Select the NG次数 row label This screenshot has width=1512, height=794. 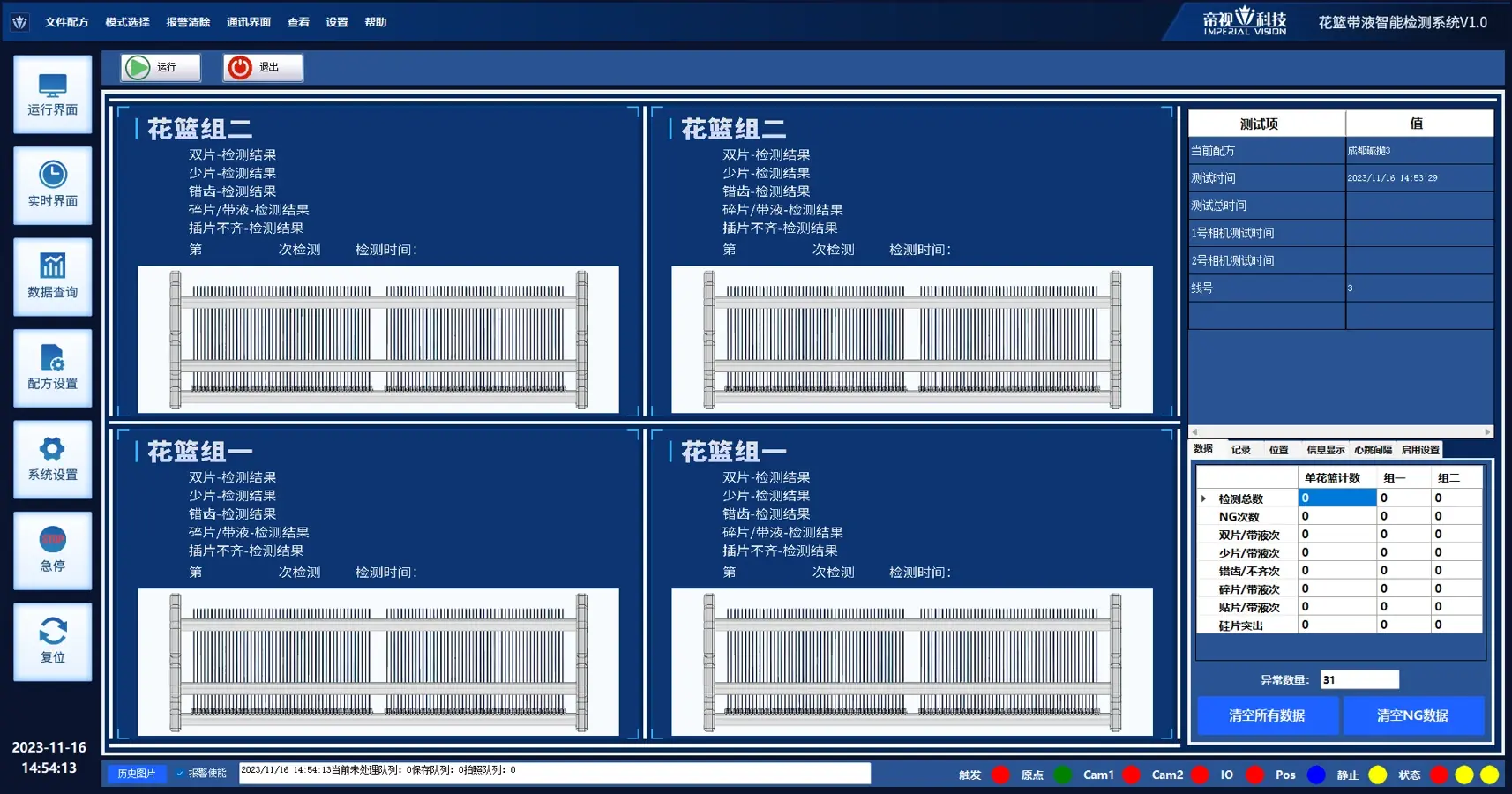click(1239, 517)
